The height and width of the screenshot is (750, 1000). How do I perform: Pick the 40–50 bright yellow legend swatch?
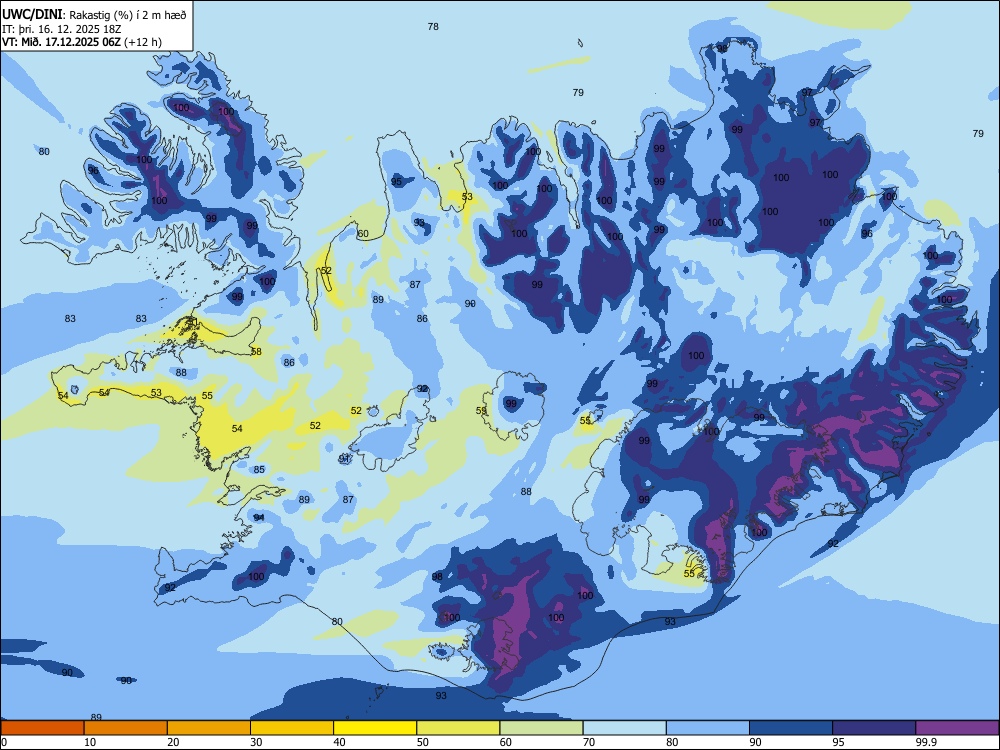point(375,728)
